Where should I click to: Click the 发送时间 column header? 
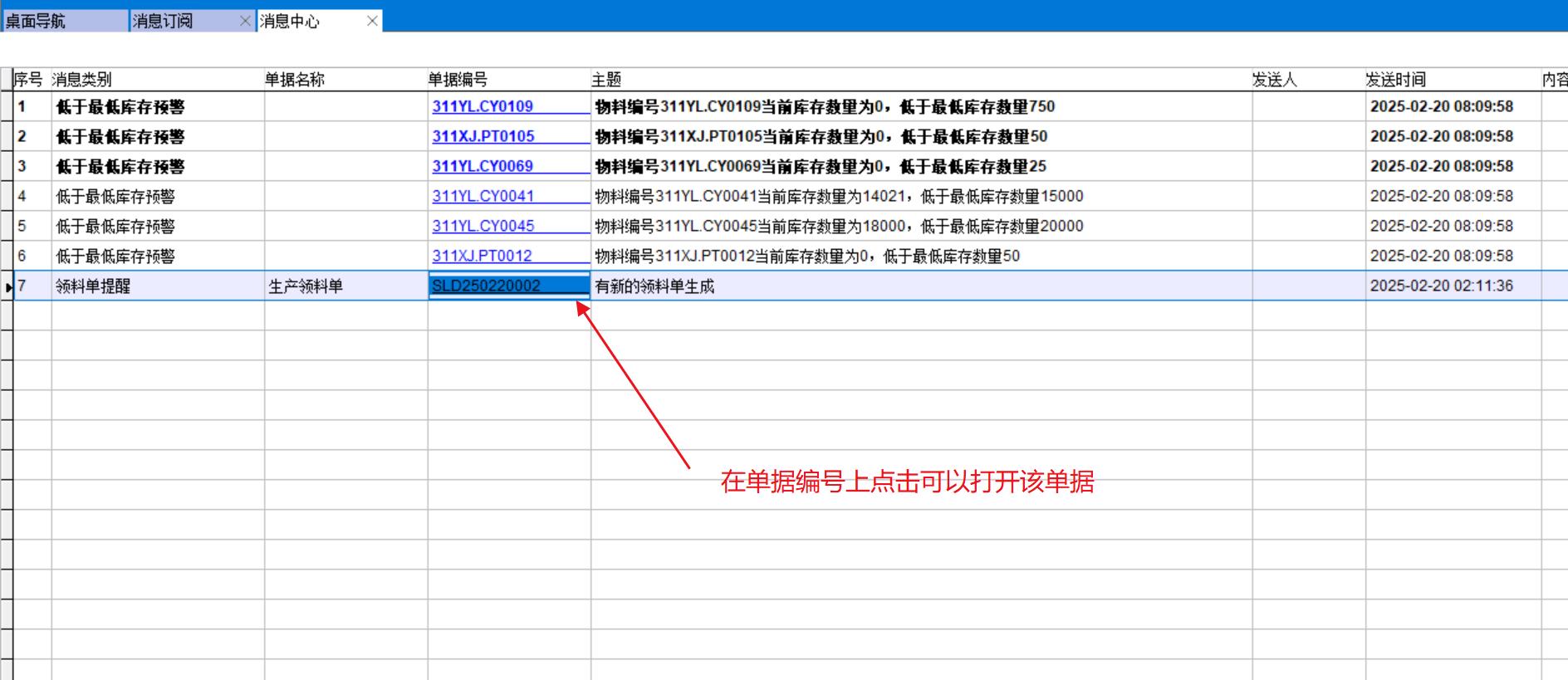[x=1395, y=80]
